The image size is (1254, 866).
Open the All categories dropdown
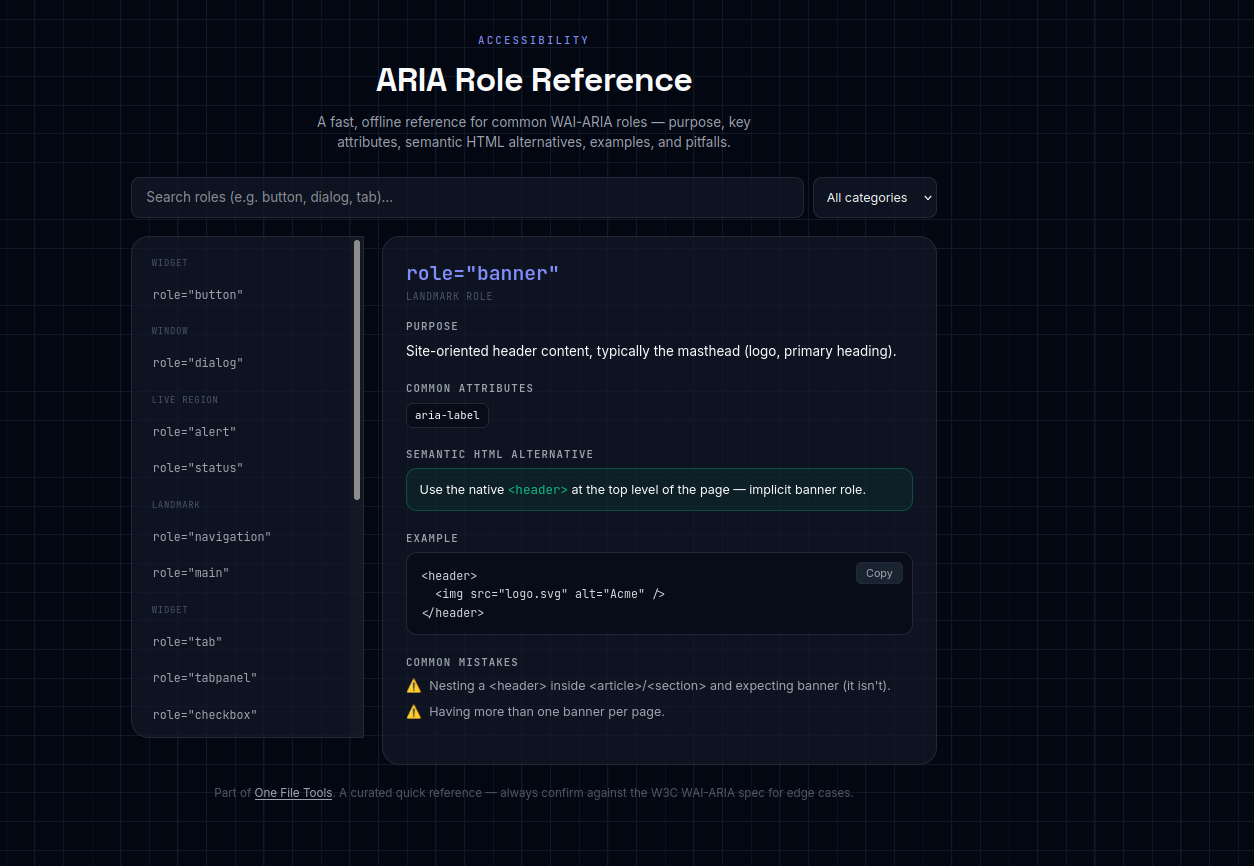875,197
